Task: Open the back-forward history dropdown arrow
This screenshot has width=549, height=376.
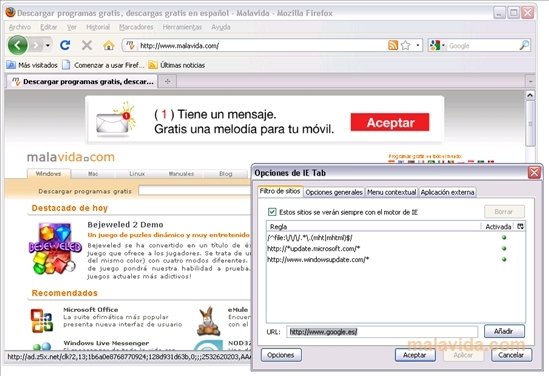Action: [x=48, y=45]
